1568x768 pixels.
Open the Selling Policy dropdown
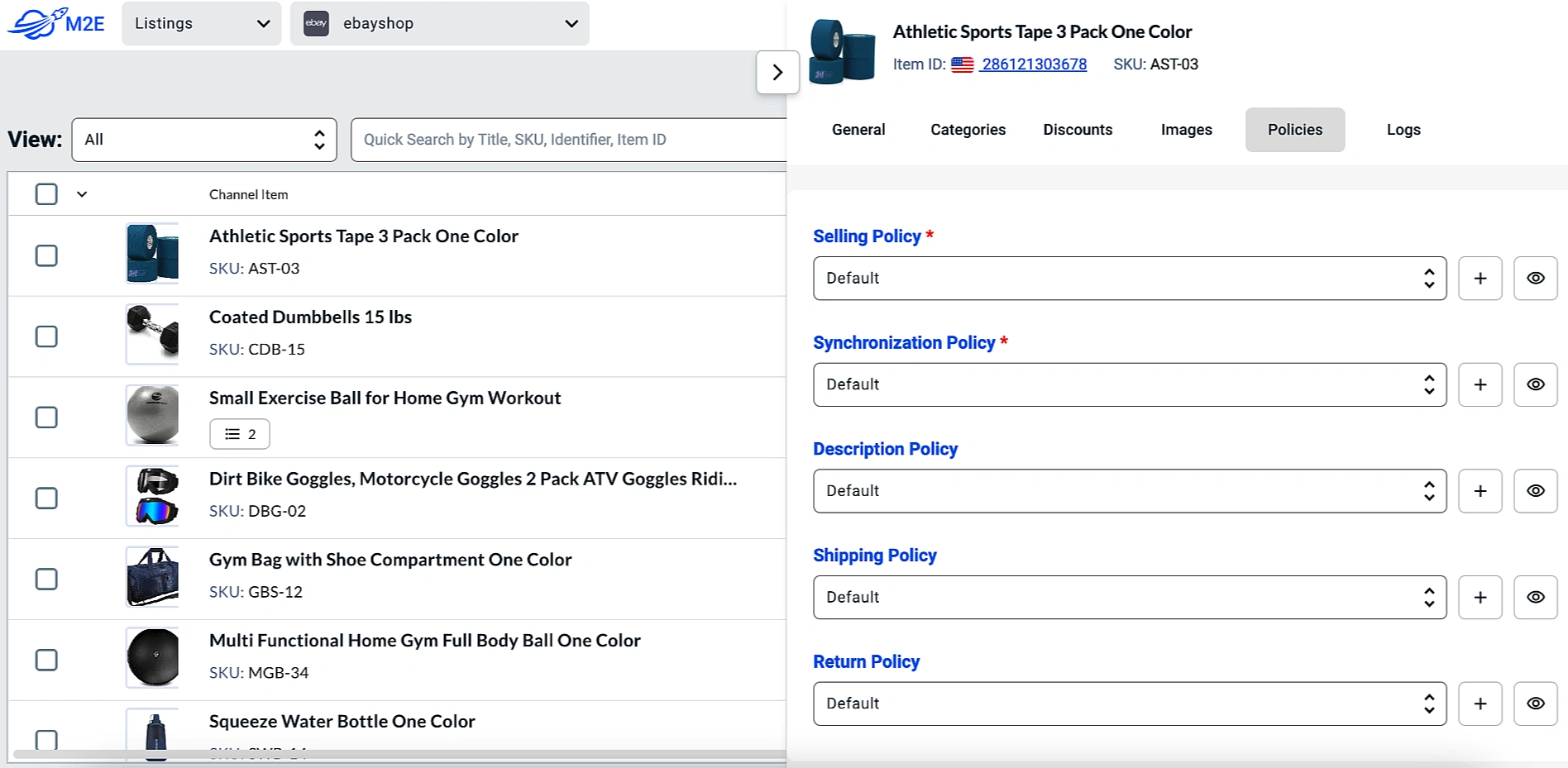[1128, 278]
